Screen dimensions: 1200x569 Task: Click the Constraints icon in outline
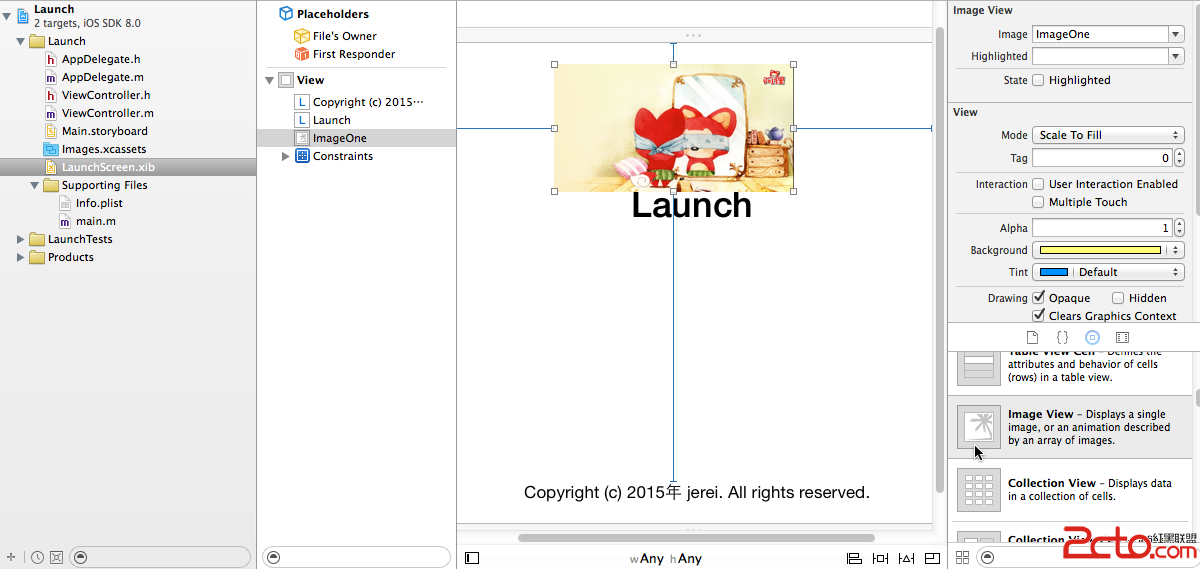[x=302, y=156]
